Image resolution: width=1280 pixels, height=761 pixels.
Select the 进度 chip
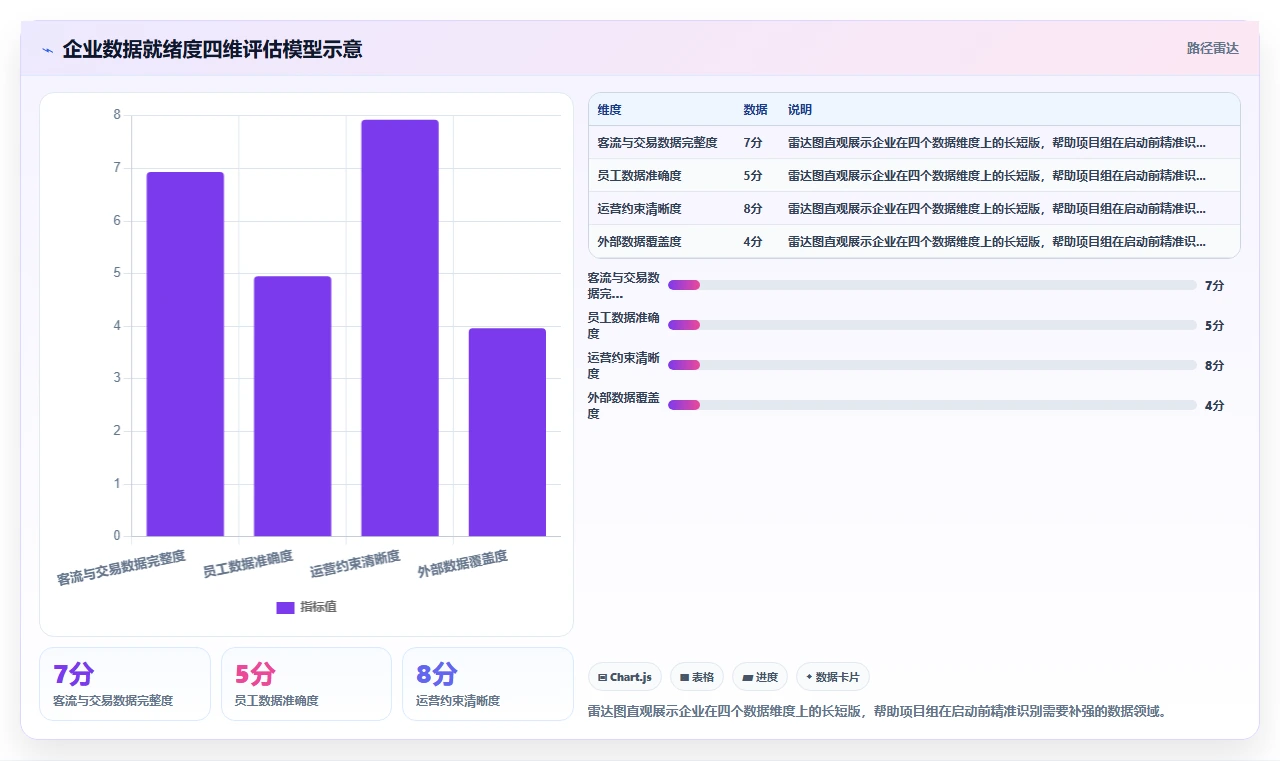point(760,677)
